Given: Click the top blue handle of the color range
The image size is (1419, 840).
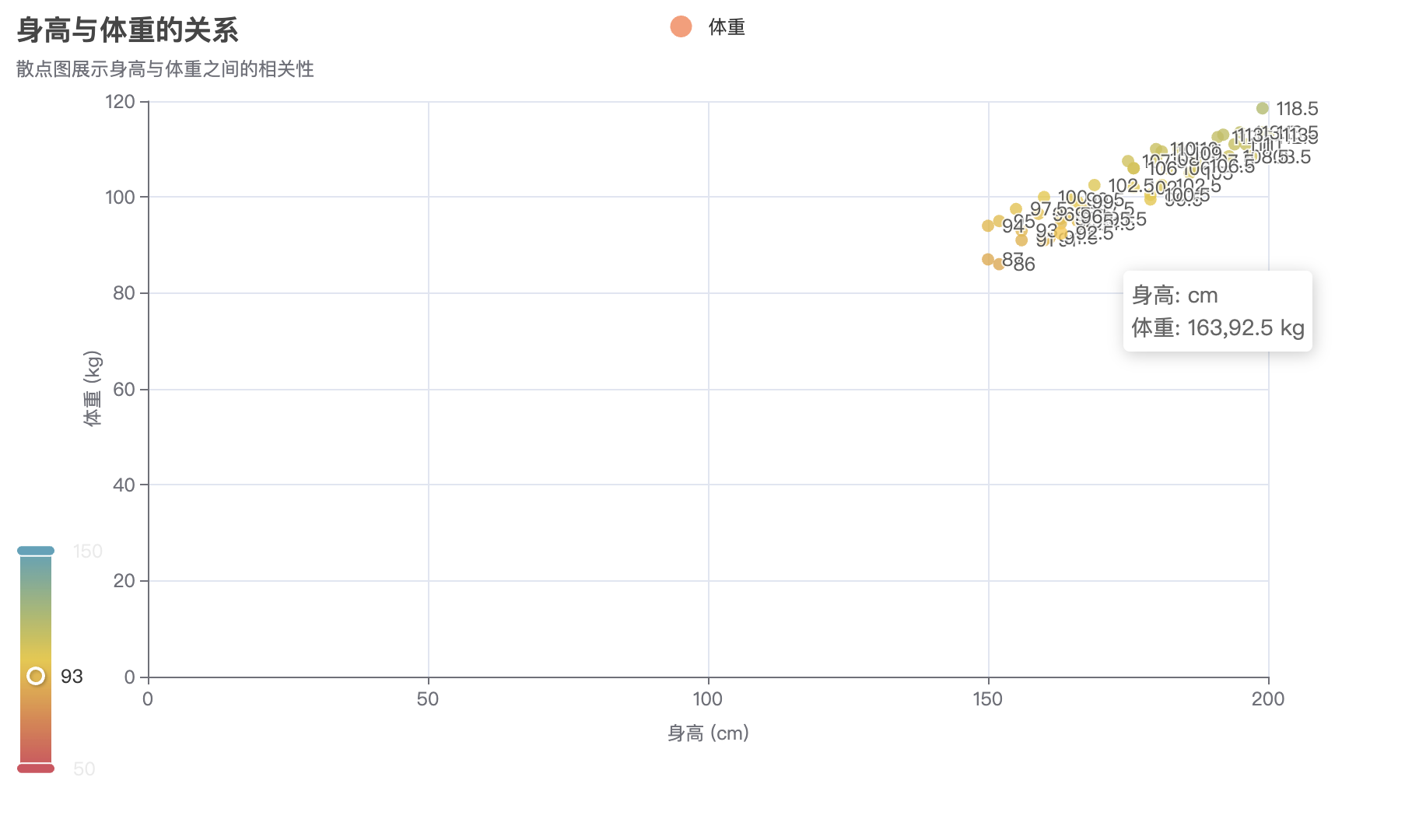Looking at the screenshot, I should [36, 551].
